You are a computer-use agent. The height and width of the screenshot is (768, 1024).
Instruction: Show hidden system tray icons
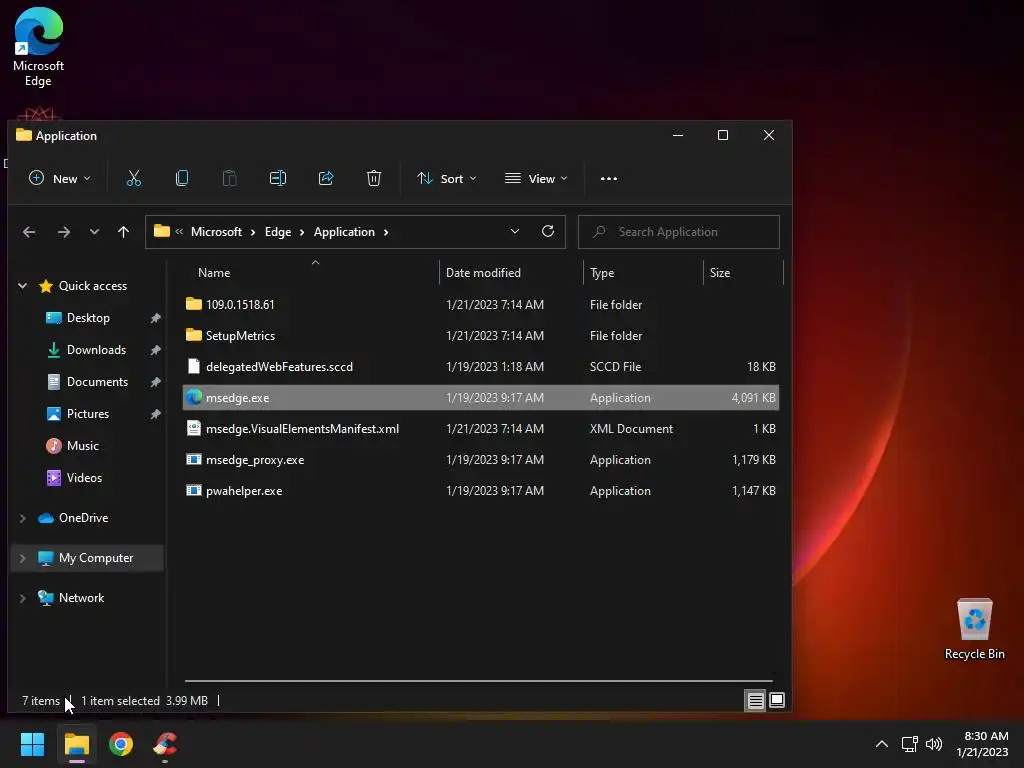click(x=882, y=744)
